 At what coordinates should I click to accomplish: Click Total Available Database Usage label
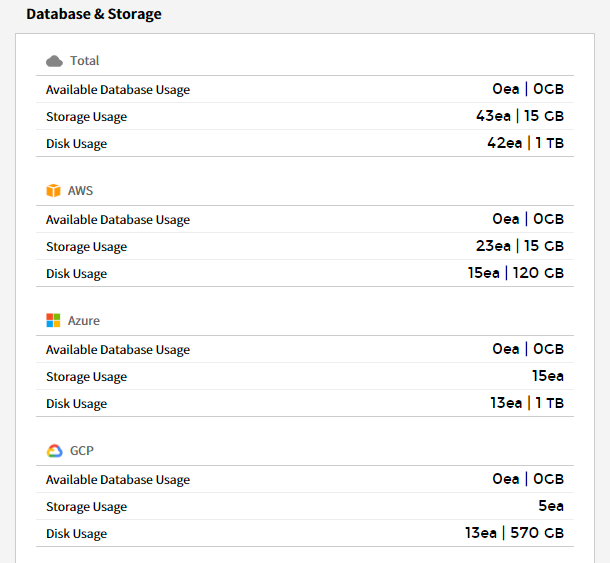point(118,90)
